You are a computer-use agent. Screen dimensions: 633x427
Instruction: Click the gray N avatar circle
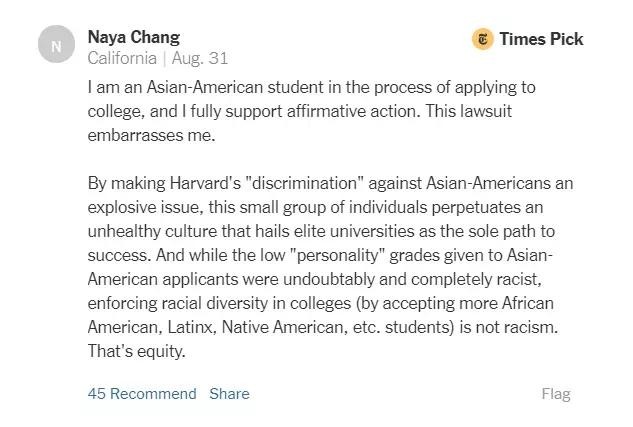coord(55,45)
